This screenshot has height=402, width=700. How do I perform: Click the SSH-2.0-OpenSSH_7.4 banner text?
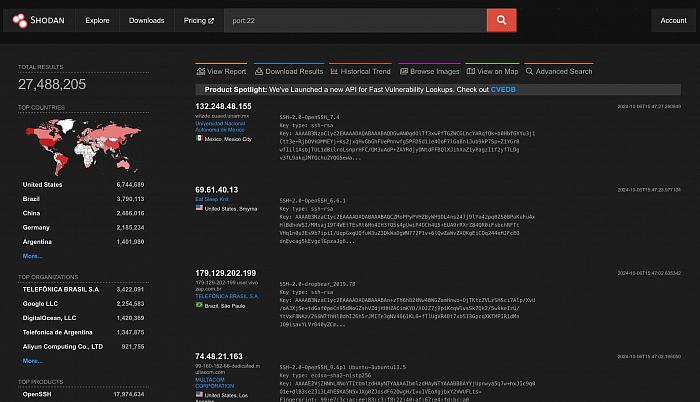click(309, 117)
